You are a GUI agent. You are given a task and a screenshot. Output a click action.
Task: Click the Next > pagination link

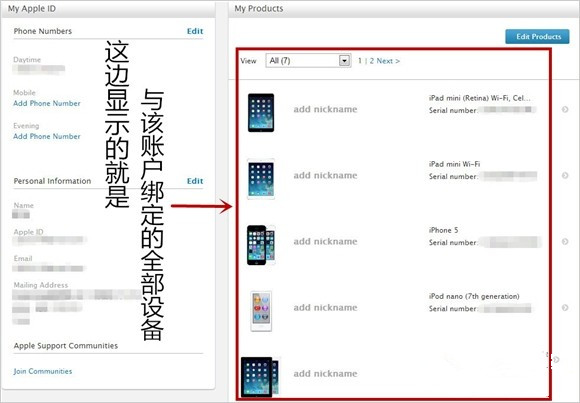click(388, 61)
